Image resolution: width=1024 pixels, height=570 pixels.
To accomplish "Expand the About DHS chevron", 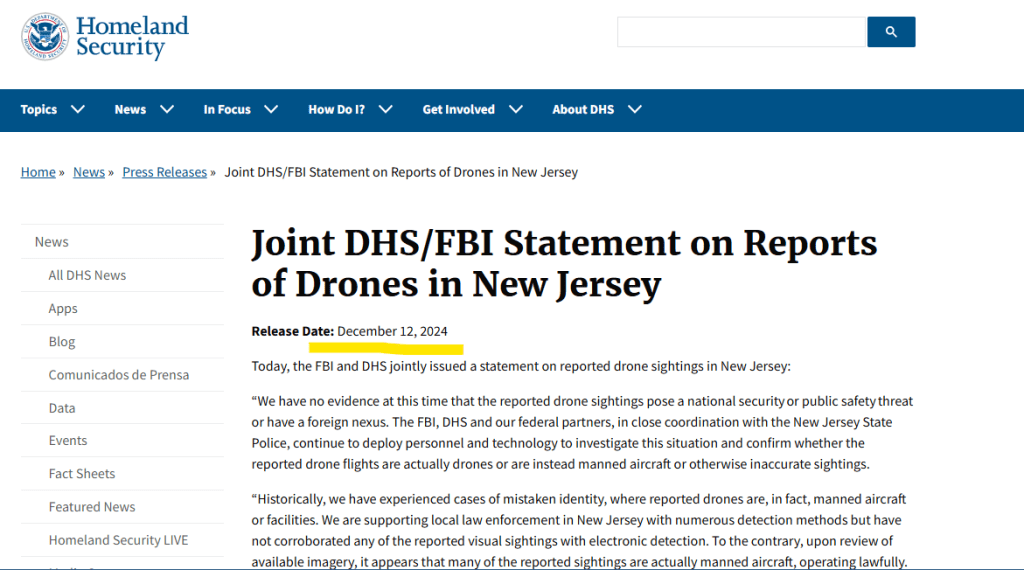I will point(635,109).
